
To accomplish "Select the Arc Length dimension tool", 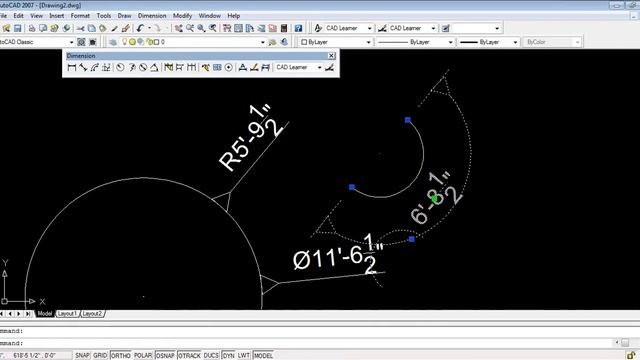I will (95, 67).
